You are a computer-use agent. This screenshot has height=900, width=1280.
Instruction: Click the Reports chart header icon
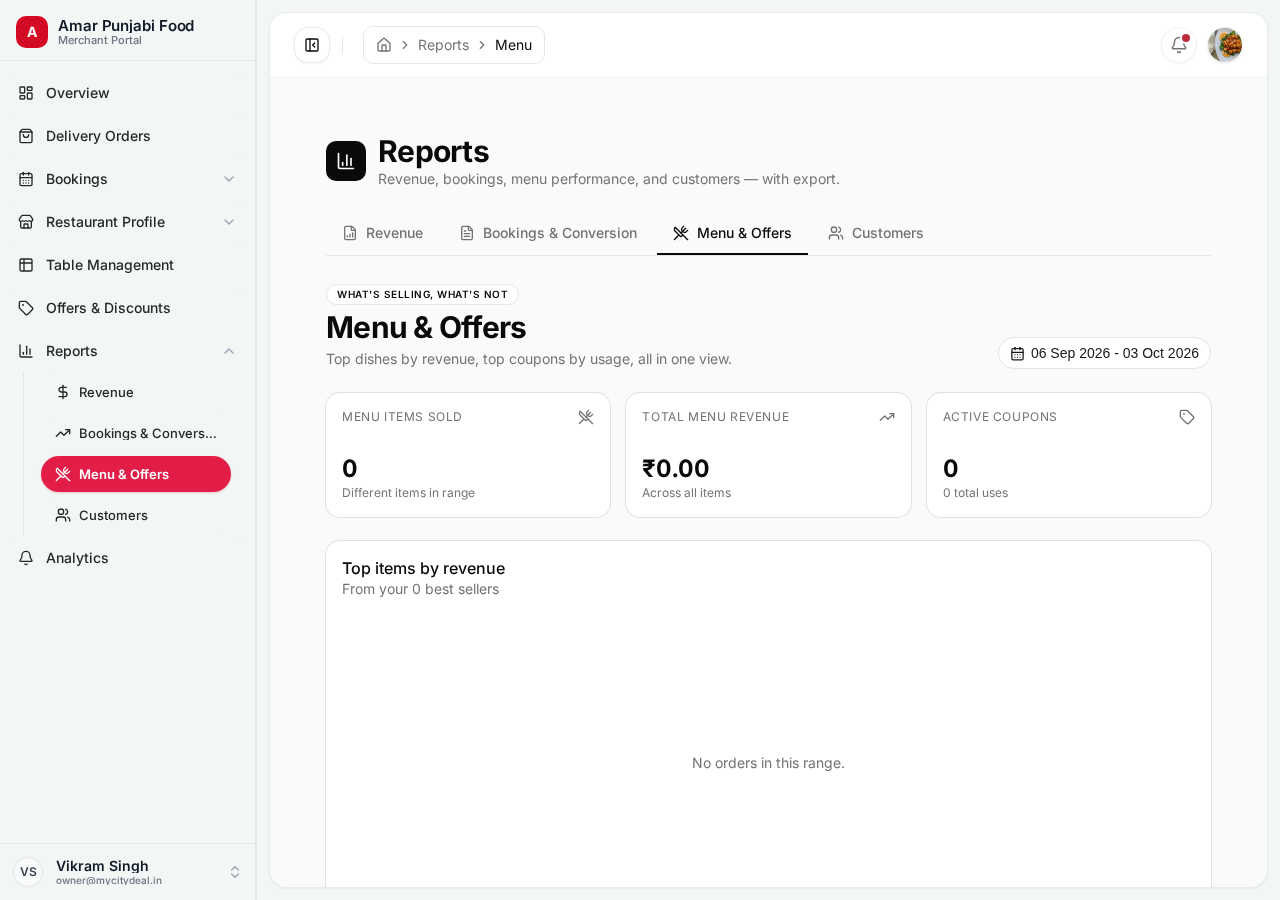[x=346, y=161]
